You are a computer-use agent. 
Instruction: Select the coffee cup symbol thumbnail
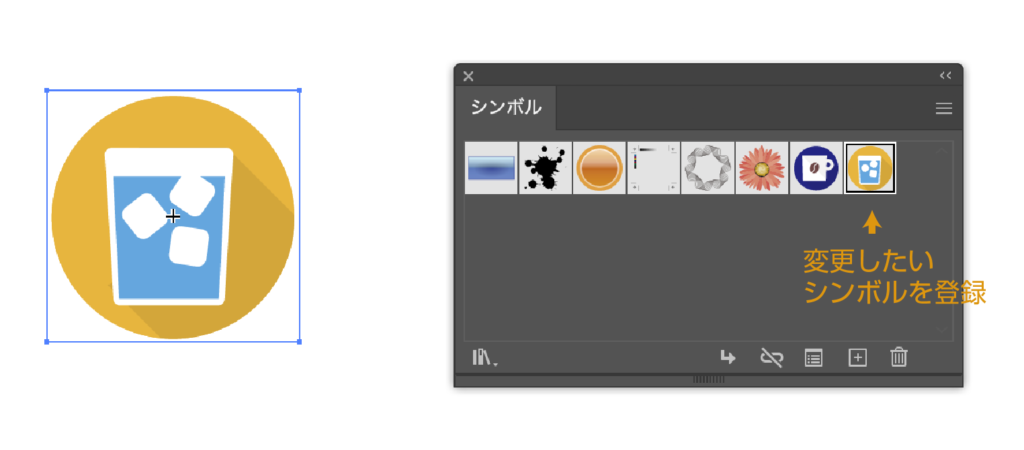click(816, 168)
